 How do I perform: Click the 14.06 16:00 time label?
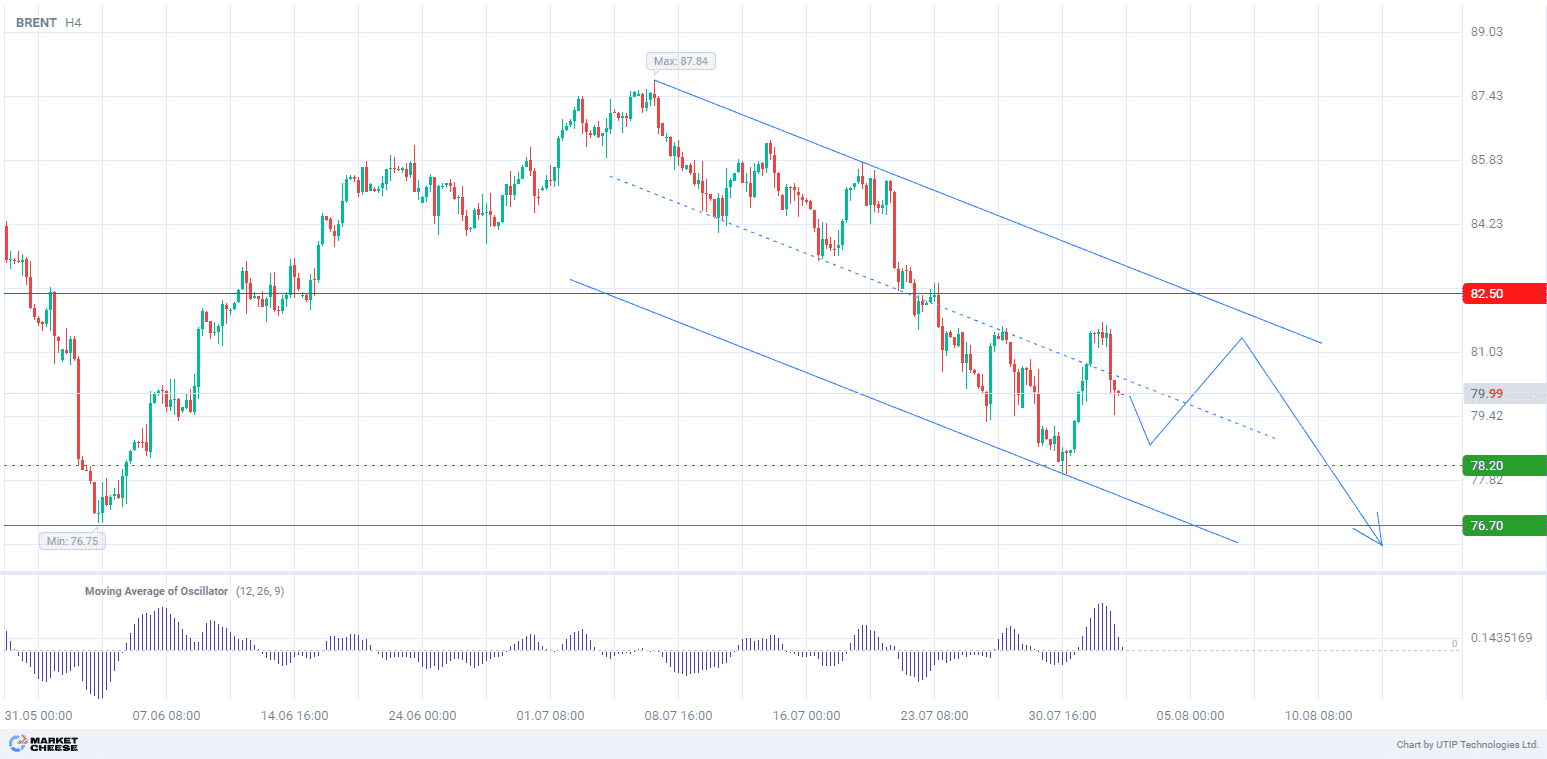[294, 716]
